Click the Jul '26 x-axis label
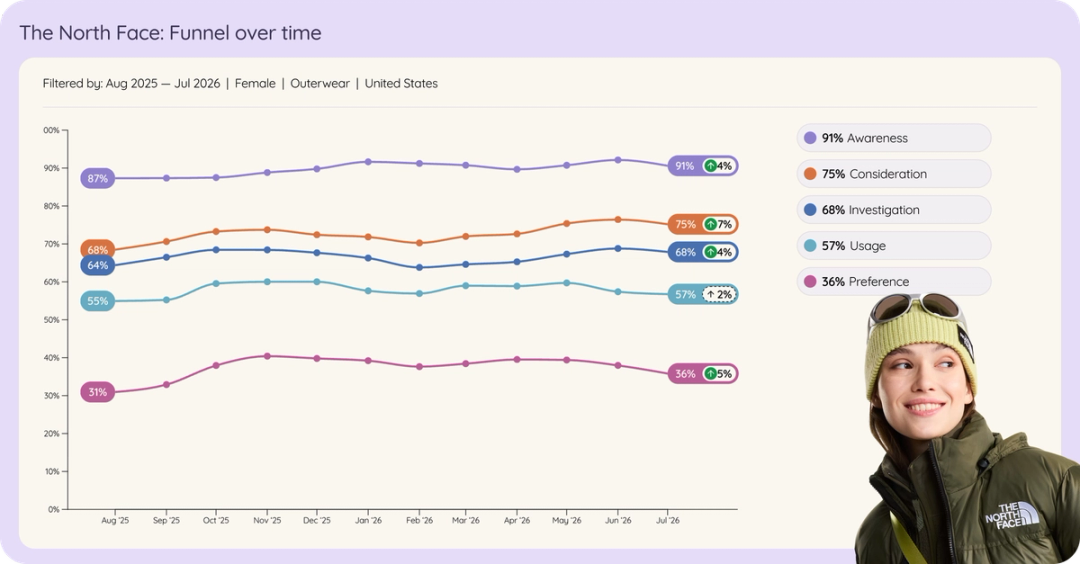This screenshot has height=564, width=1080. [667, 521]
